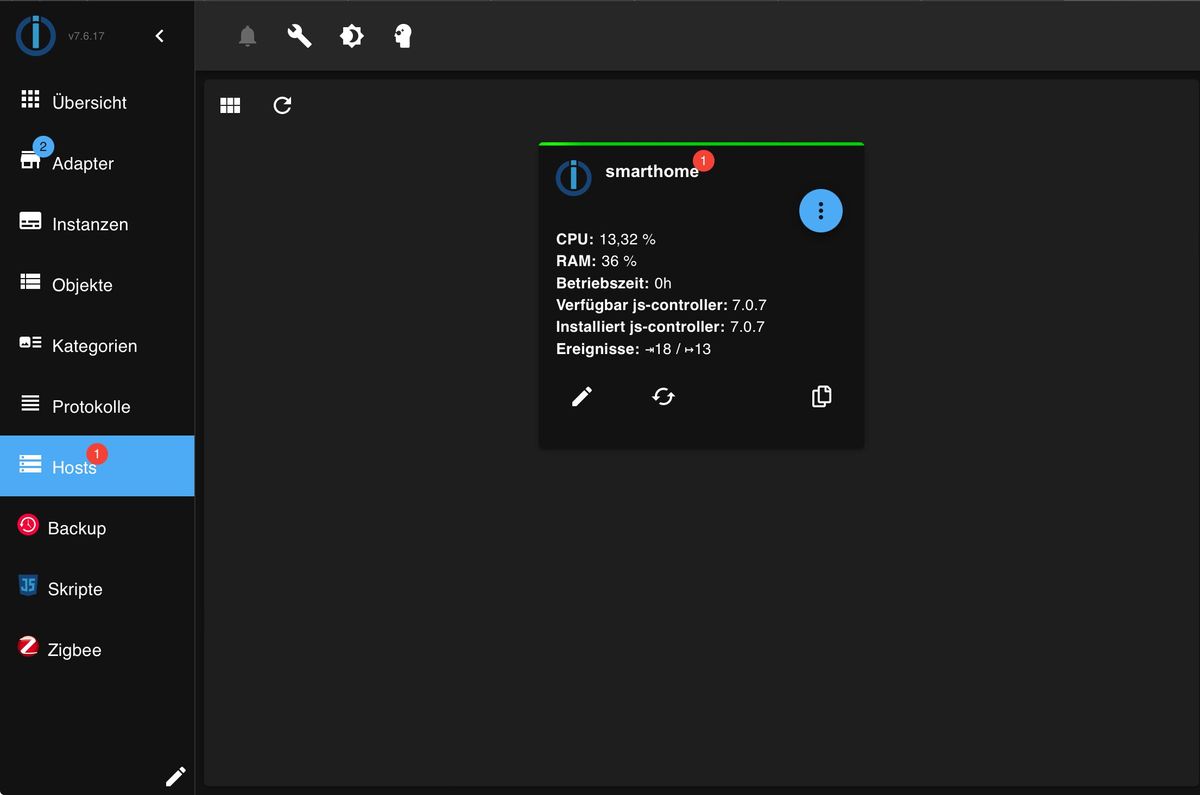Open Übersicht in the sidebar
1200x795 pixels.
pos(97,102)
